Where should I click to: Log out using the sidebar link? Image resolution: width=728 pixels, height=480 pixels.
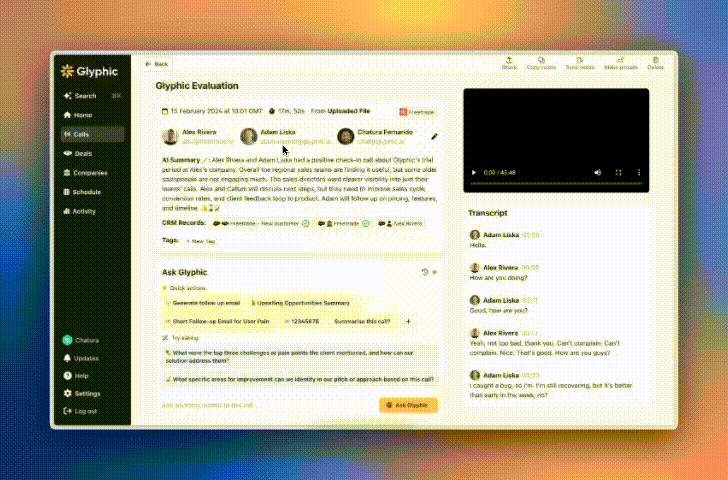point(80,411)
